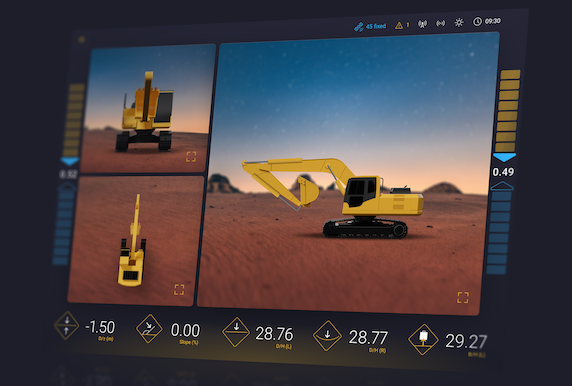The image size is (572, 386).
Task: Click the blue down arrow above 0.49
Action: 505,157
